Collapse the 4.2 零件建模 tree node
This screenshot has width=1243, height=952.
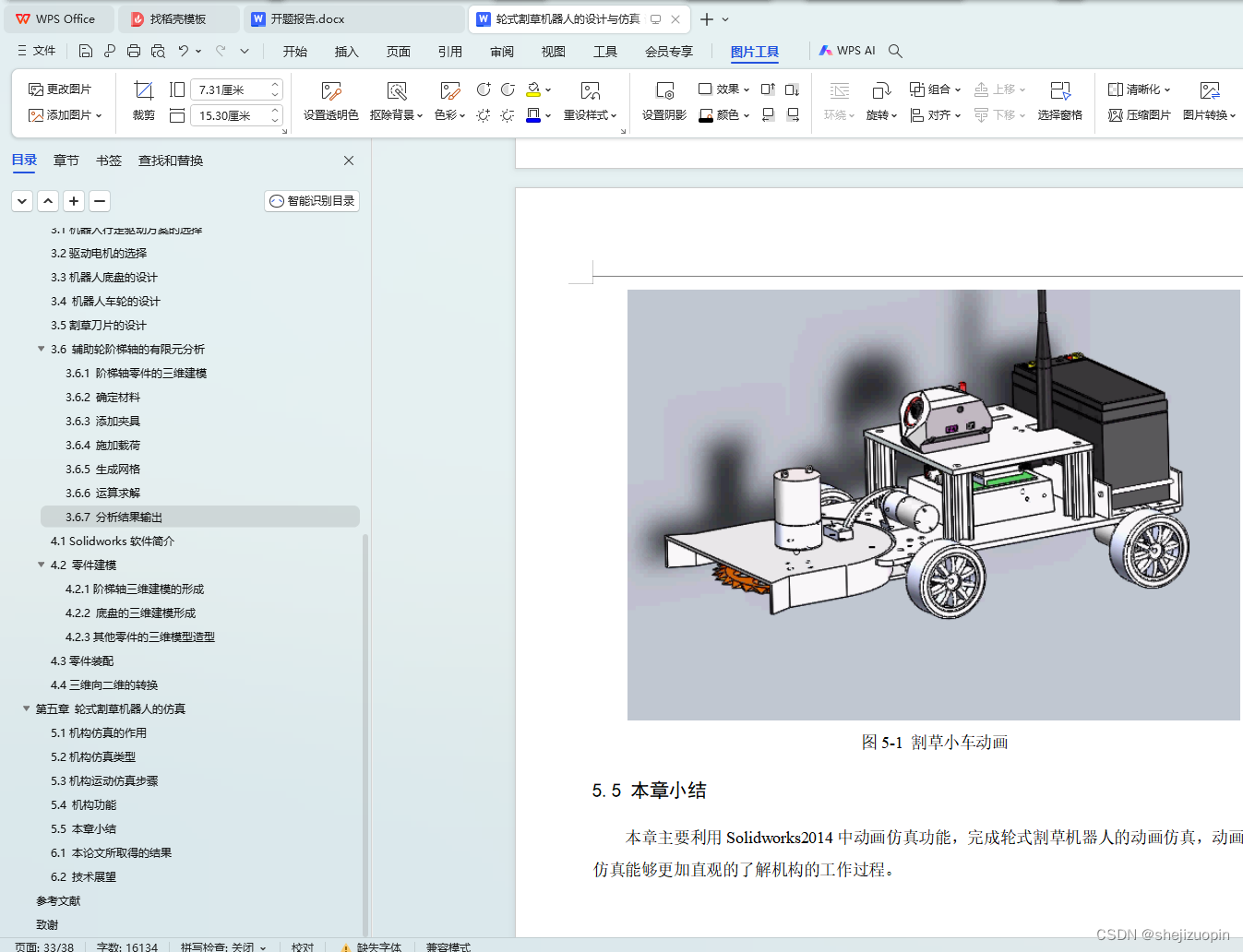tap(41, 565)
